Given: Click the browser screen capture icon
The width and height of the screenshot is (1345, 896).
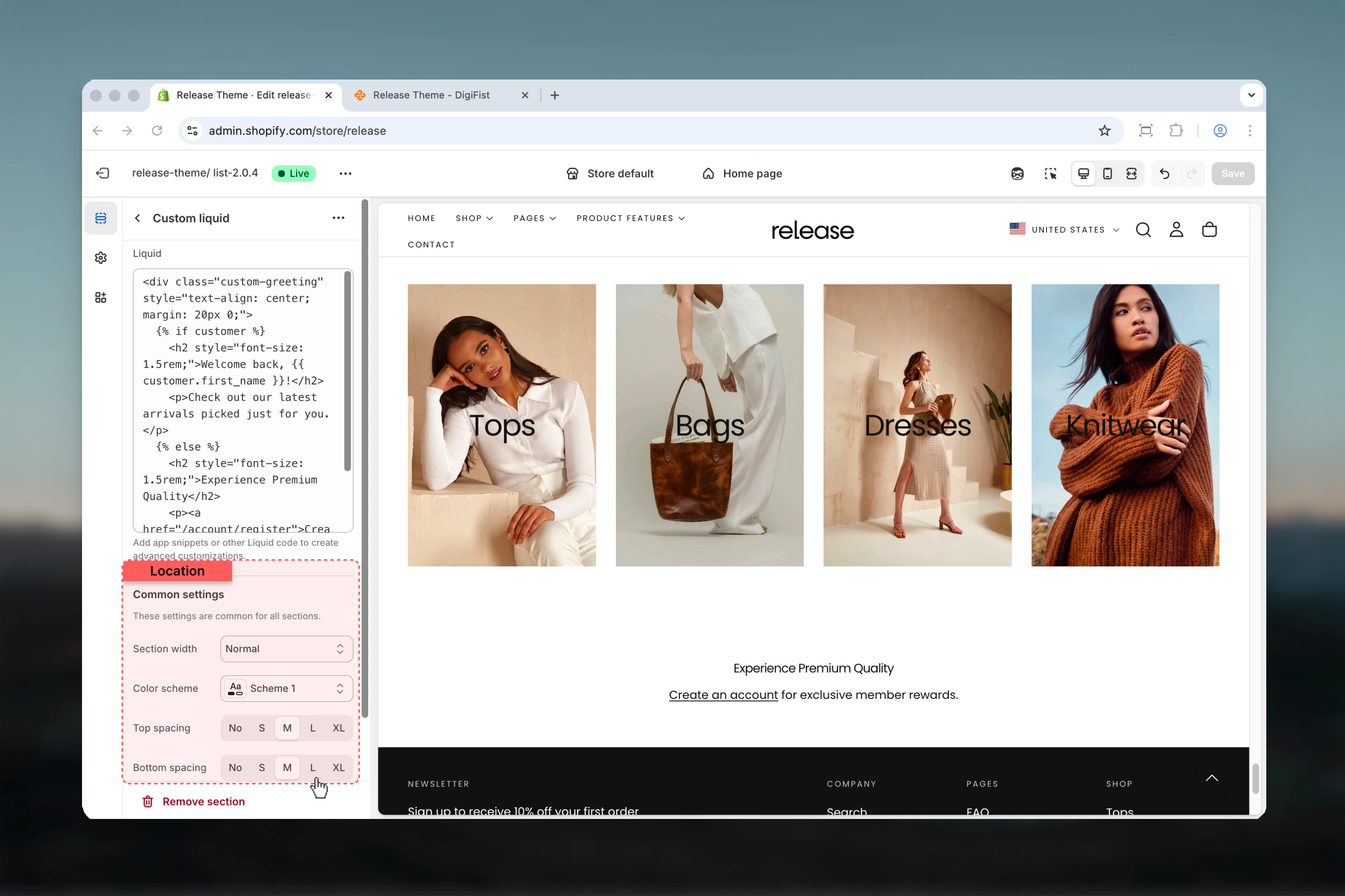Looking at the screenshot, I should point(1146,131).
